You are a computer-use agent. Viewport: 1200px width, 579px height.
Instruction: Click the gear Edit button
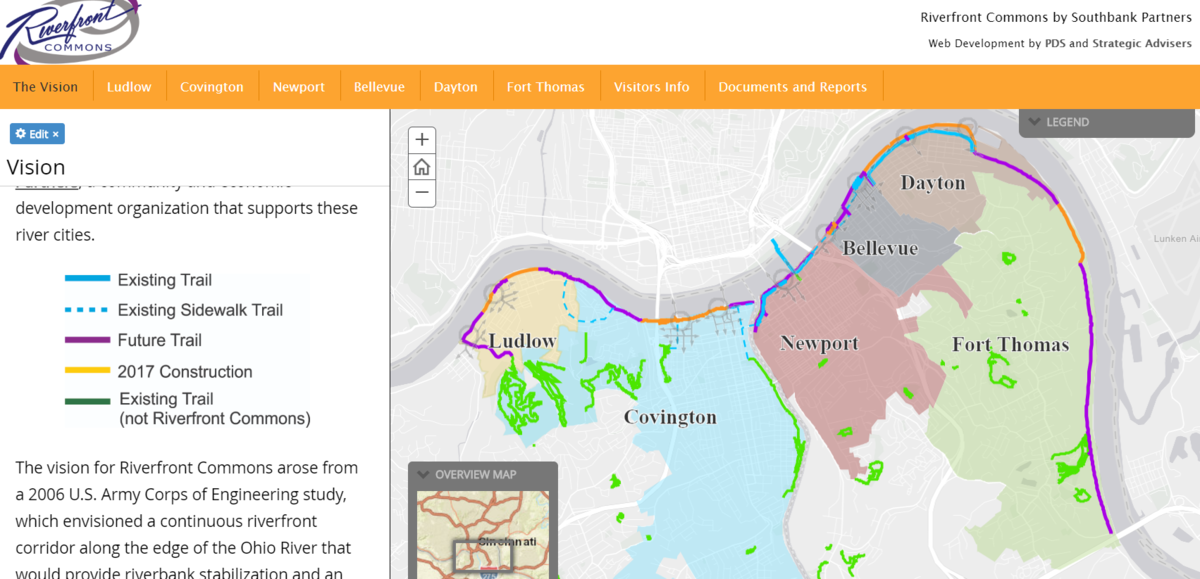point(37,134)
